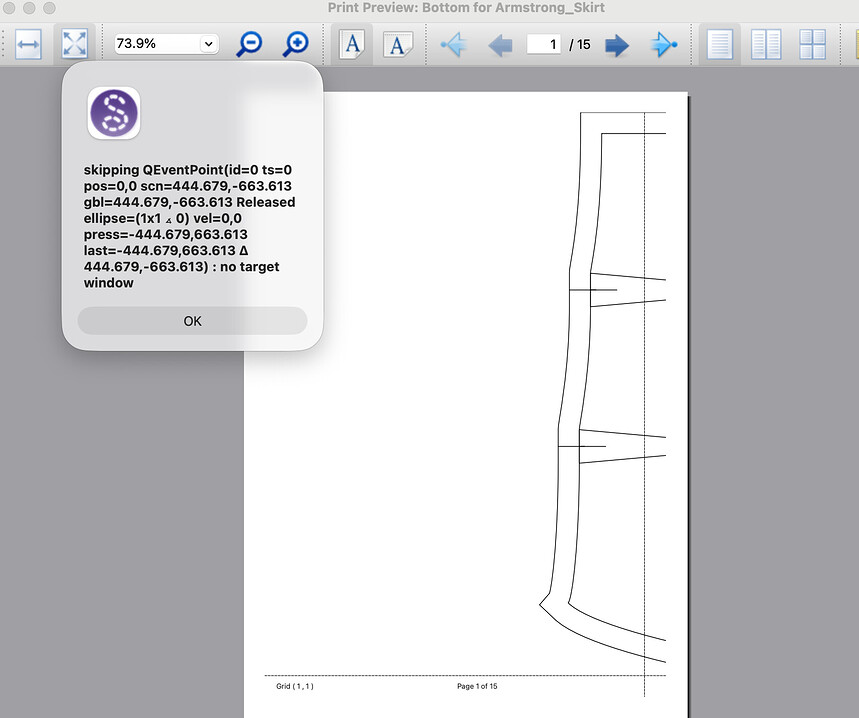The width and height of the screenshot is (859, 718).
Task: Jump to the last page
Action: 663,45
